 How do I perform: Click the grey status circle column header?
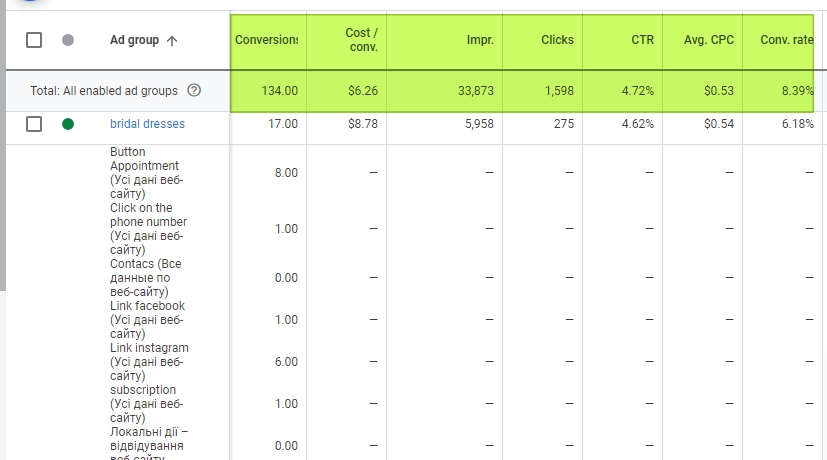[x=68, y=41]
